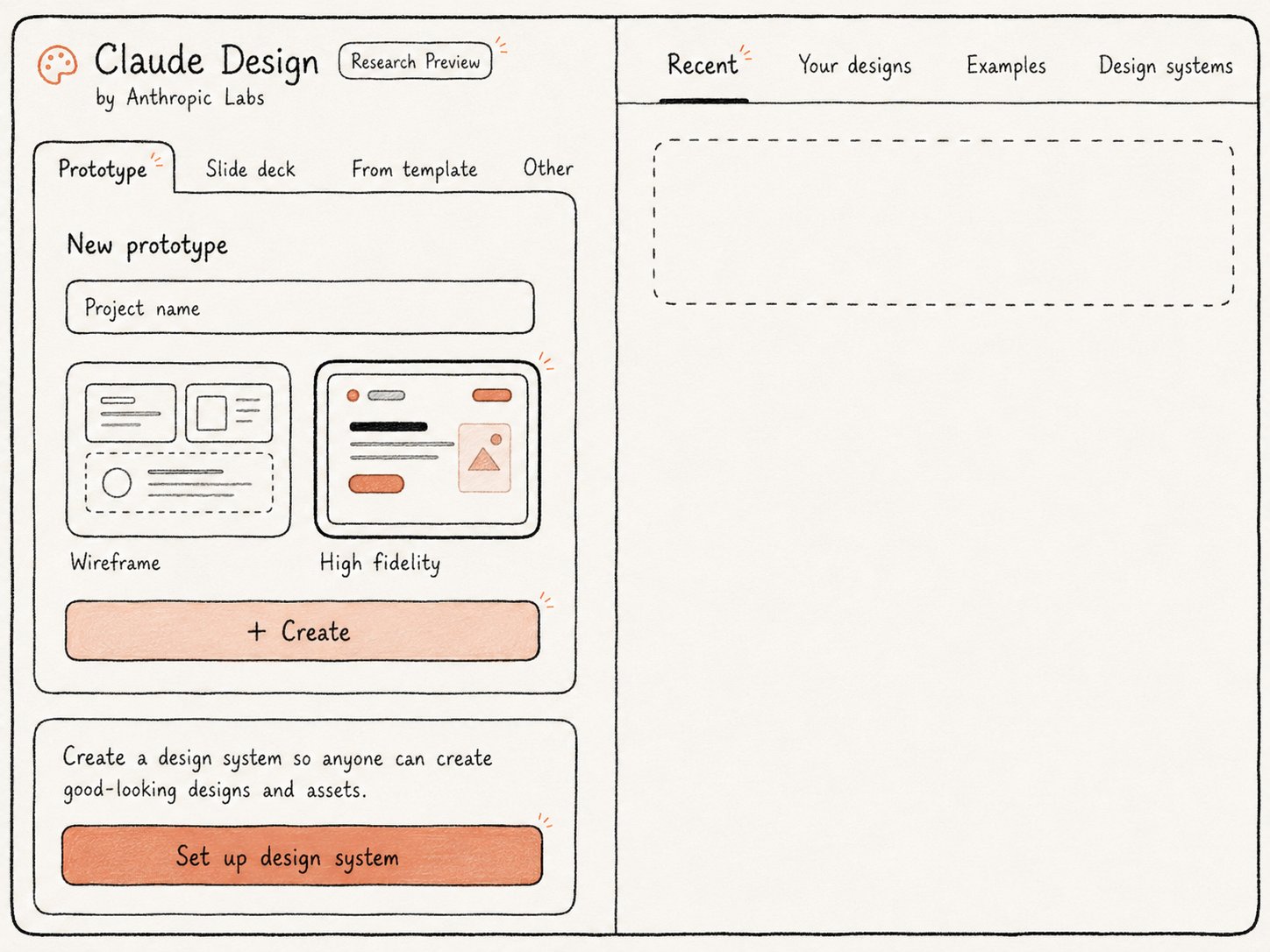This screenshot has height=952, width=1270.
Task: Click the High fidelity label text
Action: point(380,563)
